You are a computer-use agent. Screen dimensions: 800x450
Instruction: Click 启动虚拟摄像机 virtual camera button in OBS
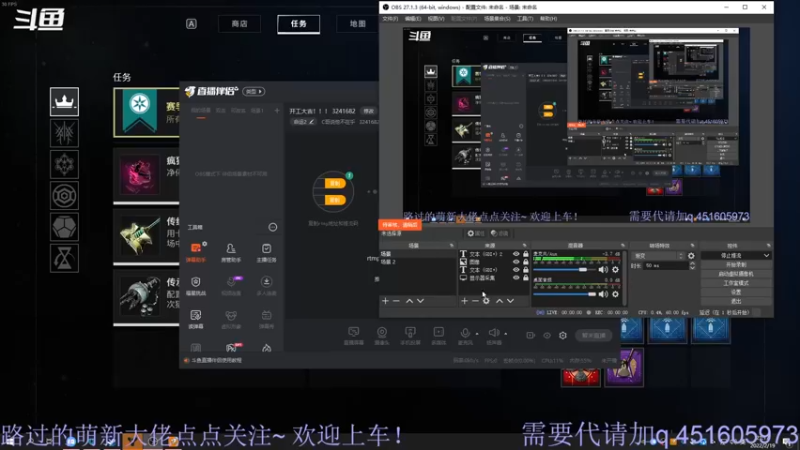click(736, 274)
